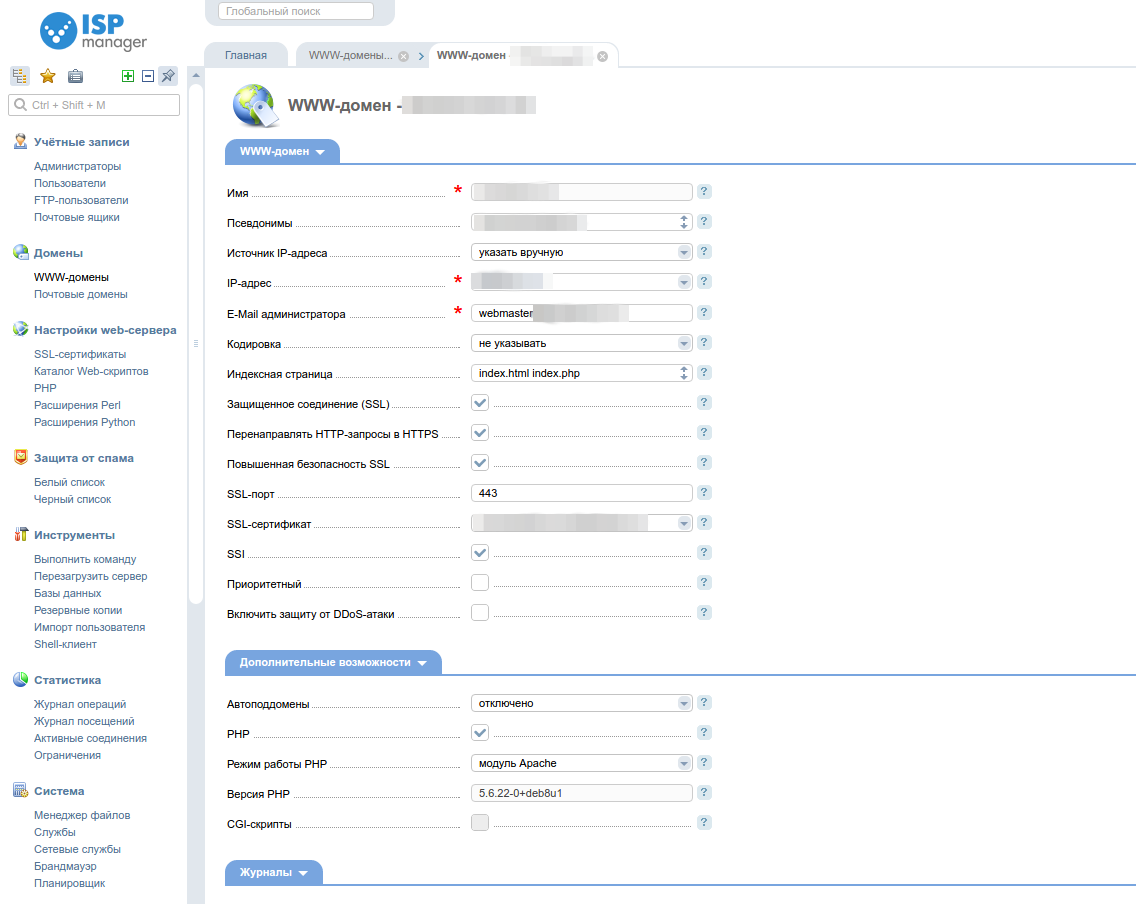The height and width of the screenshot is (904, 1136).
Task: Open the Автоподдомены dropdown
Action: point(582,703)
